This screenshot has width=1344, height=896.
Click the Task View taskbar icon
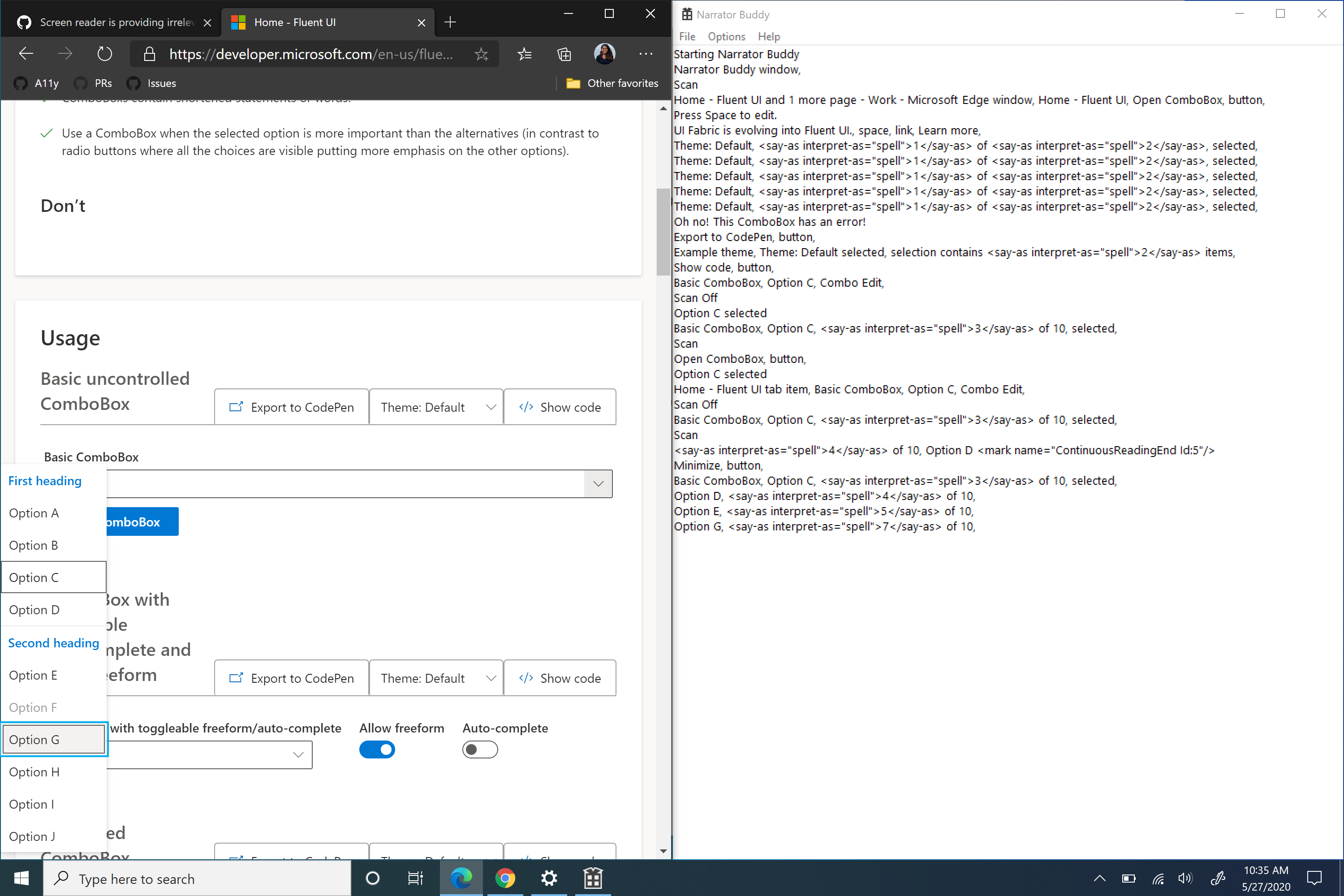pyautogui.click(x=415, y=878)
